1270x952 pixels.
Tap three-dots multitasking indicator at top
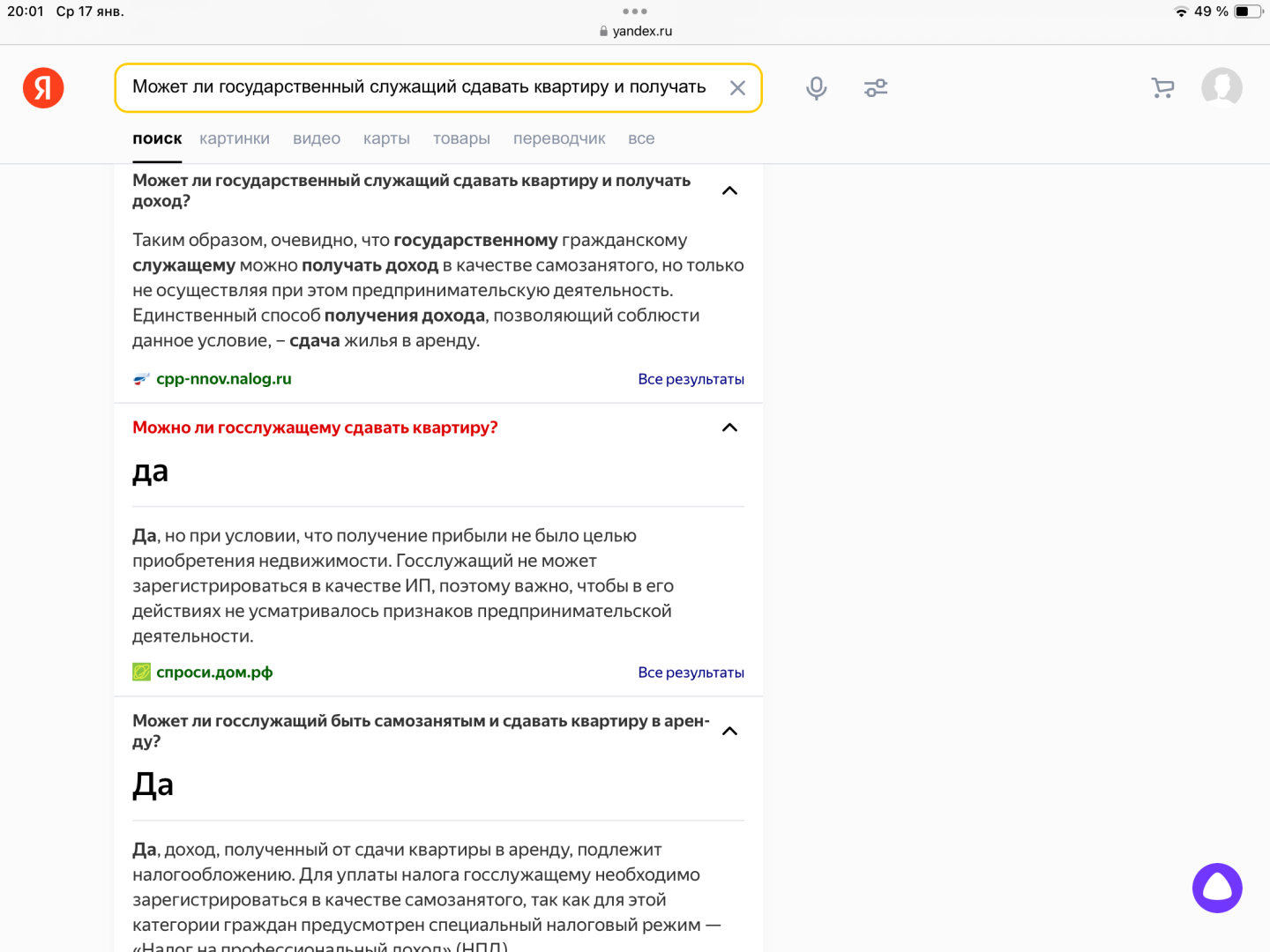tap(635, 11)
